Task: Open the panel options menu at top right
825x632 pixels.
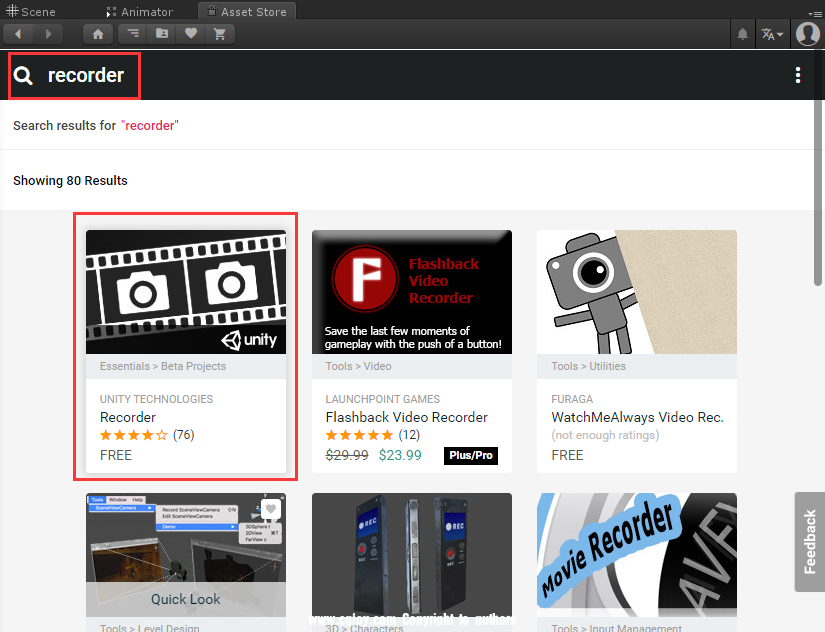Action: [816, 13]
